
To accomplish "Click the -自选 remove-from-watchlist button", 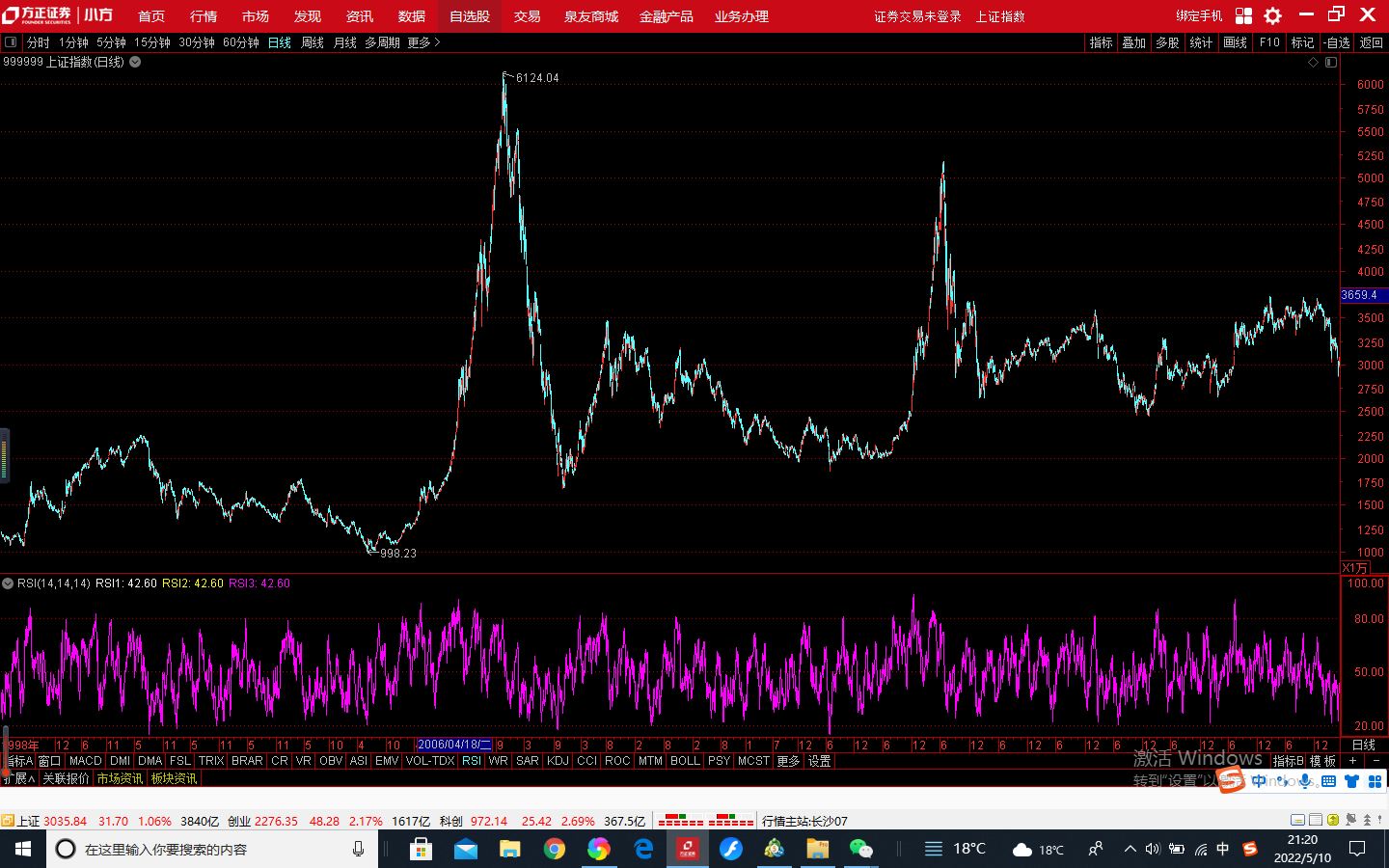I will click(1336, 42).
